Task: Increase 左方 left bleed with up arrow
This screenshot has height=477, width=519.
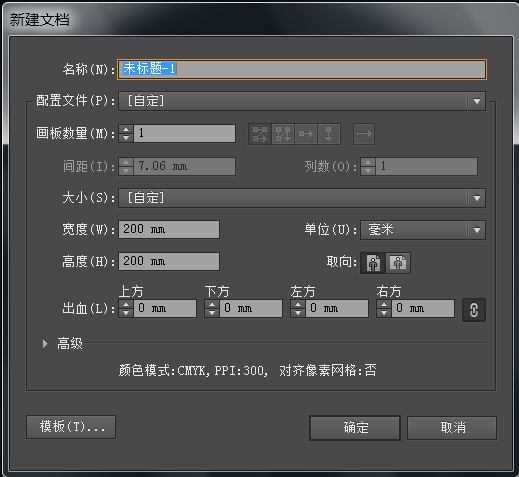Action: (298, 304)
